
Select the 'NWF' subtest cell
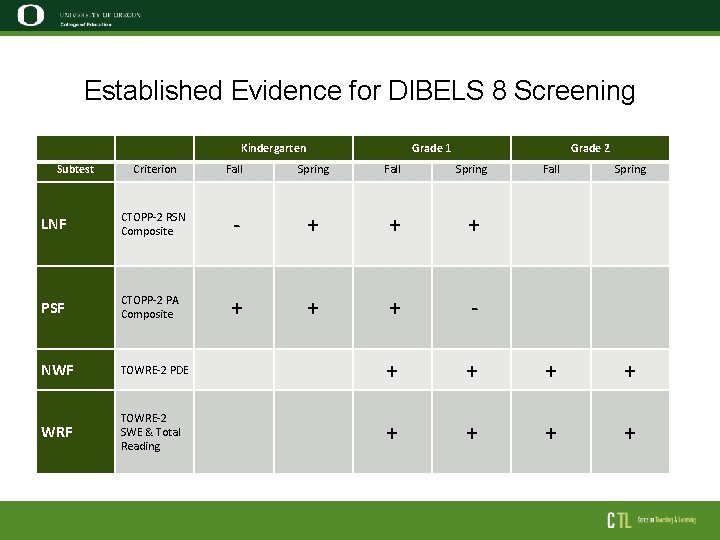pyautogui.click(x=75, y=370)
